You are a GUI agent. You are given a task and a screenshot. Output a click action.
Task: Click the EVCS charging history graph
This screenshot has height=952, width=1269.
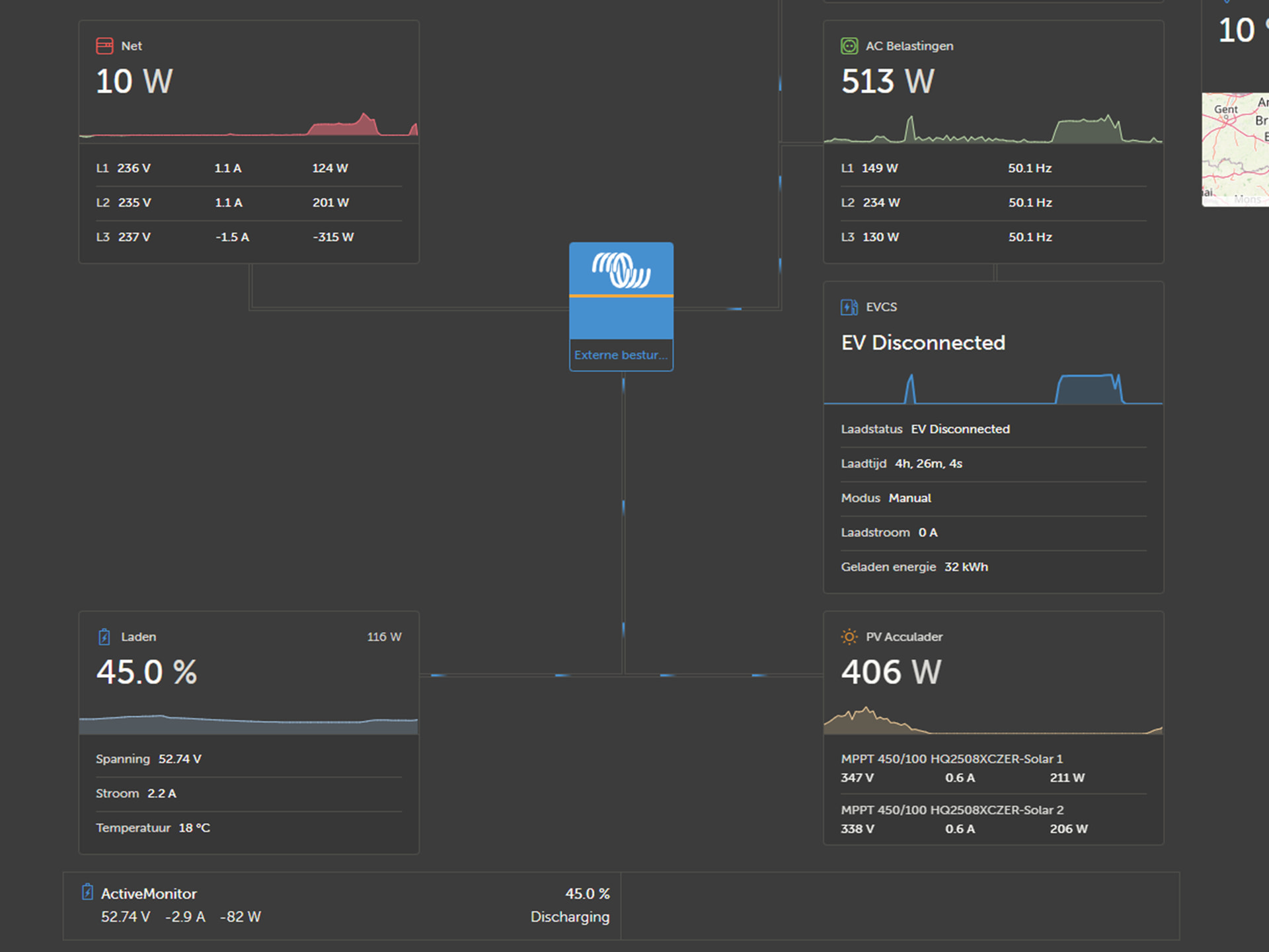click(x=993, y=390)
